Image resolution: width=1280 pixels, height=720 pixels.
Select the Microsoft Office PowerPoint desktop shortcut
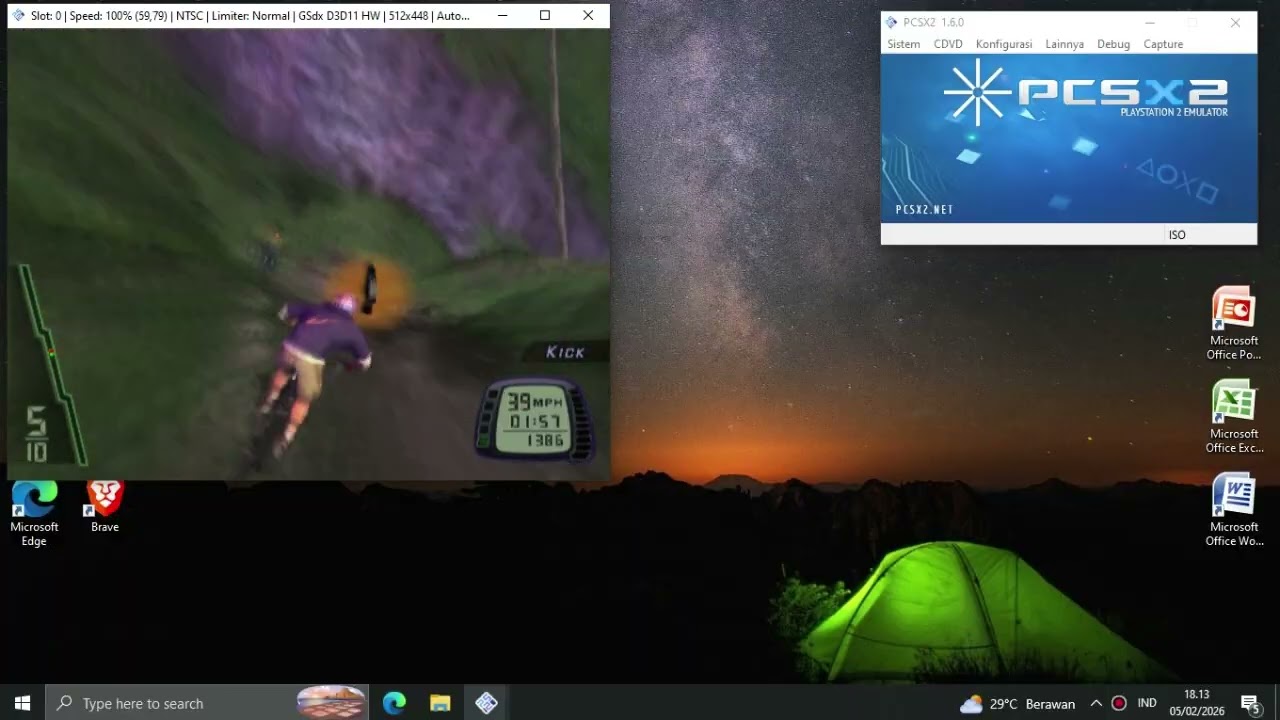click(x=1234, y=324)
